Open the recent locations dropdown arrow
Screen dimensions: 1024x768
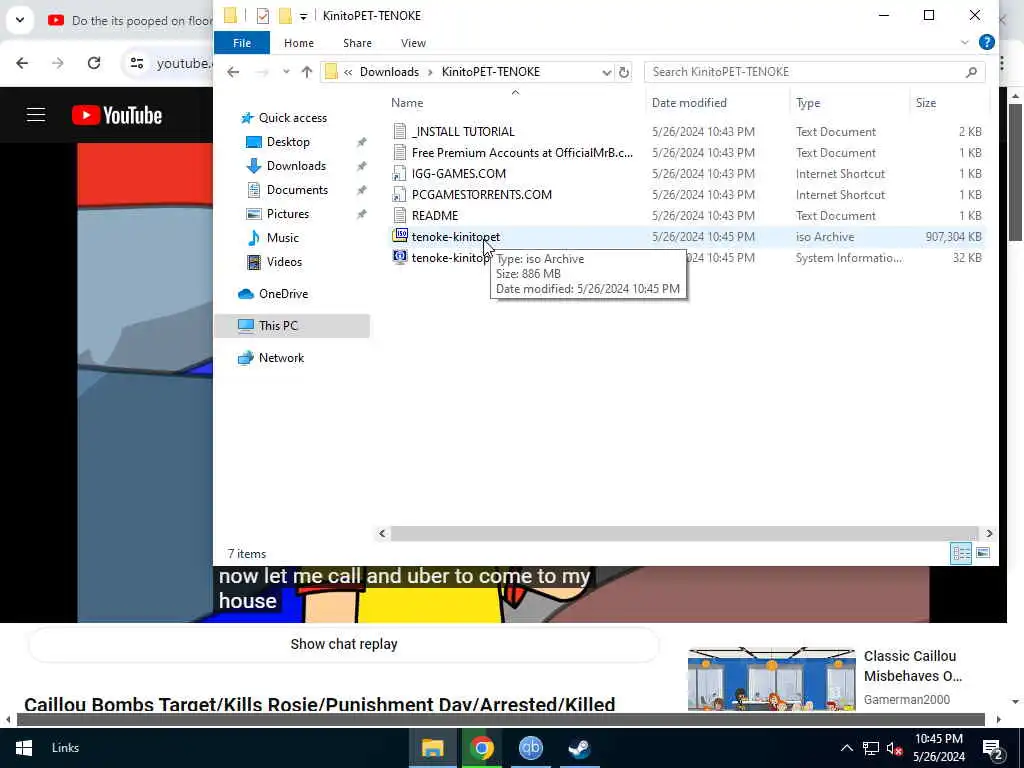[x=286, y=72]
